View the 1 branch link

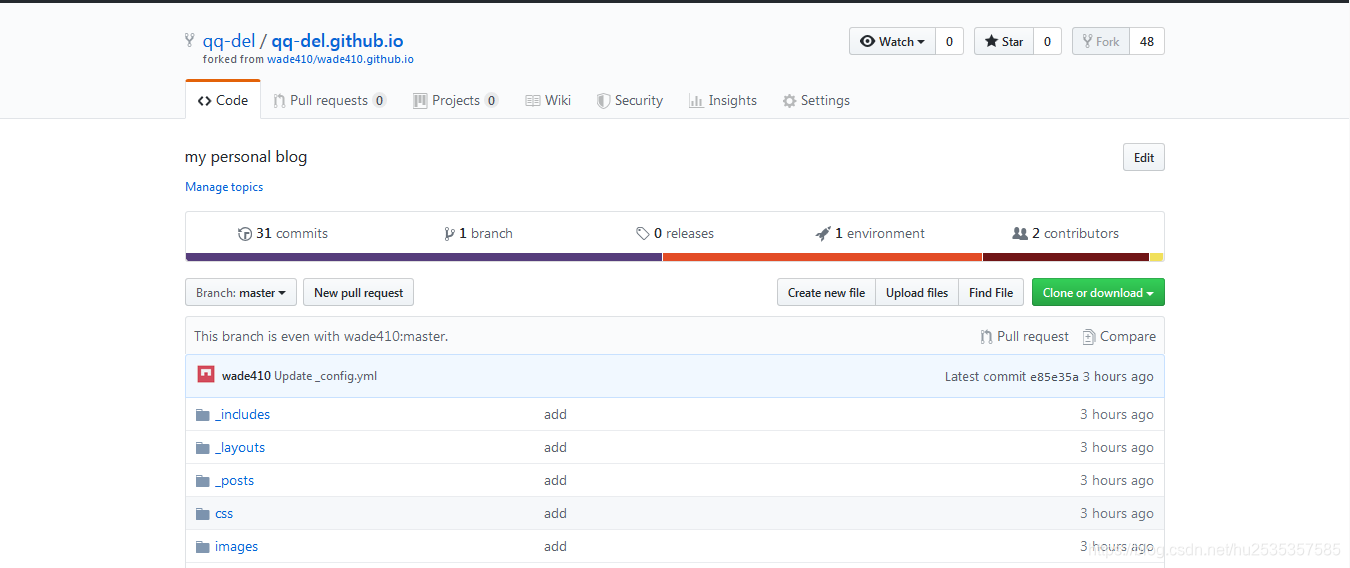coord(479,234)
